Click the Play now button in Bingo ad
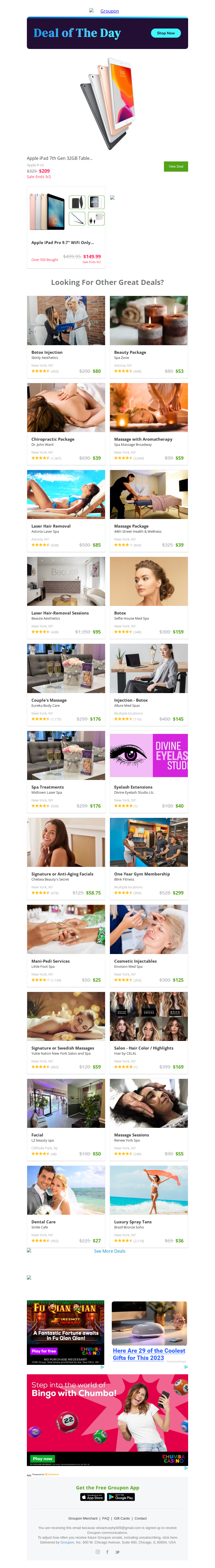This screenshot has height=1568, width=215. [x=42, y=1458]
